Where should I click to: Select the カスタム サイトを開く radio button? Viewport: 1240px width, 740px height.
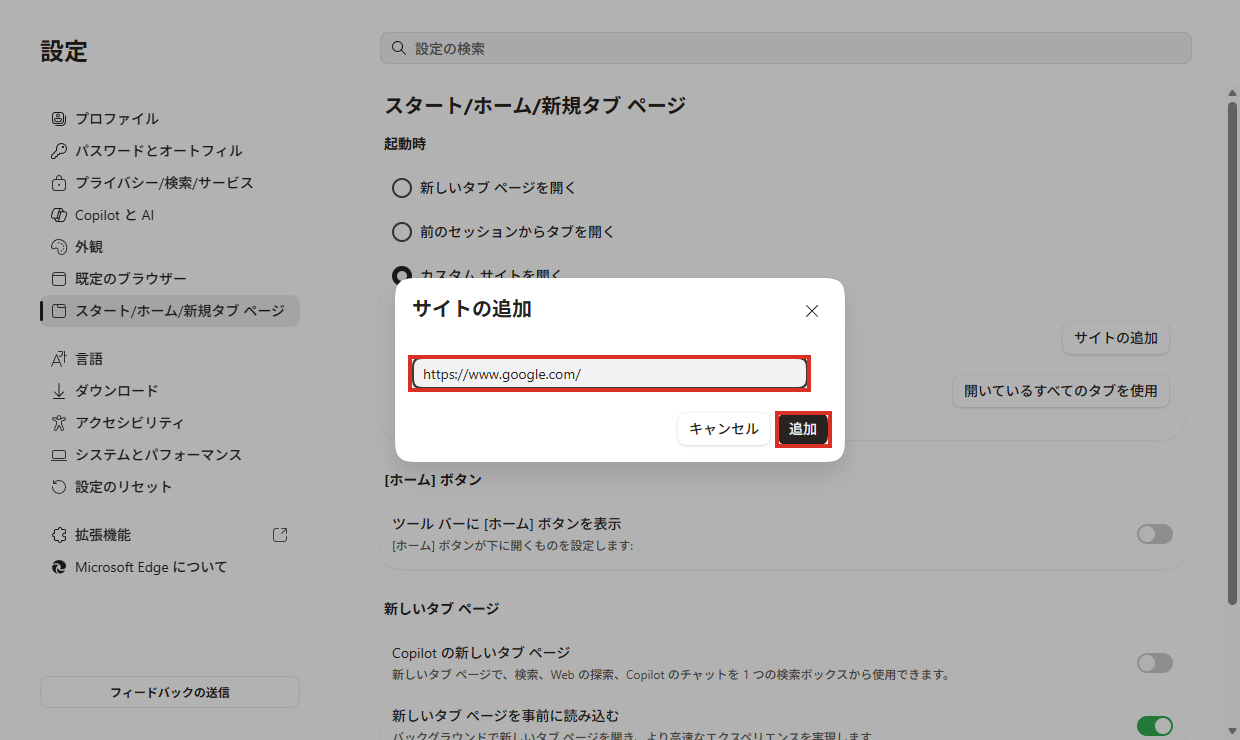pos(402,275)
